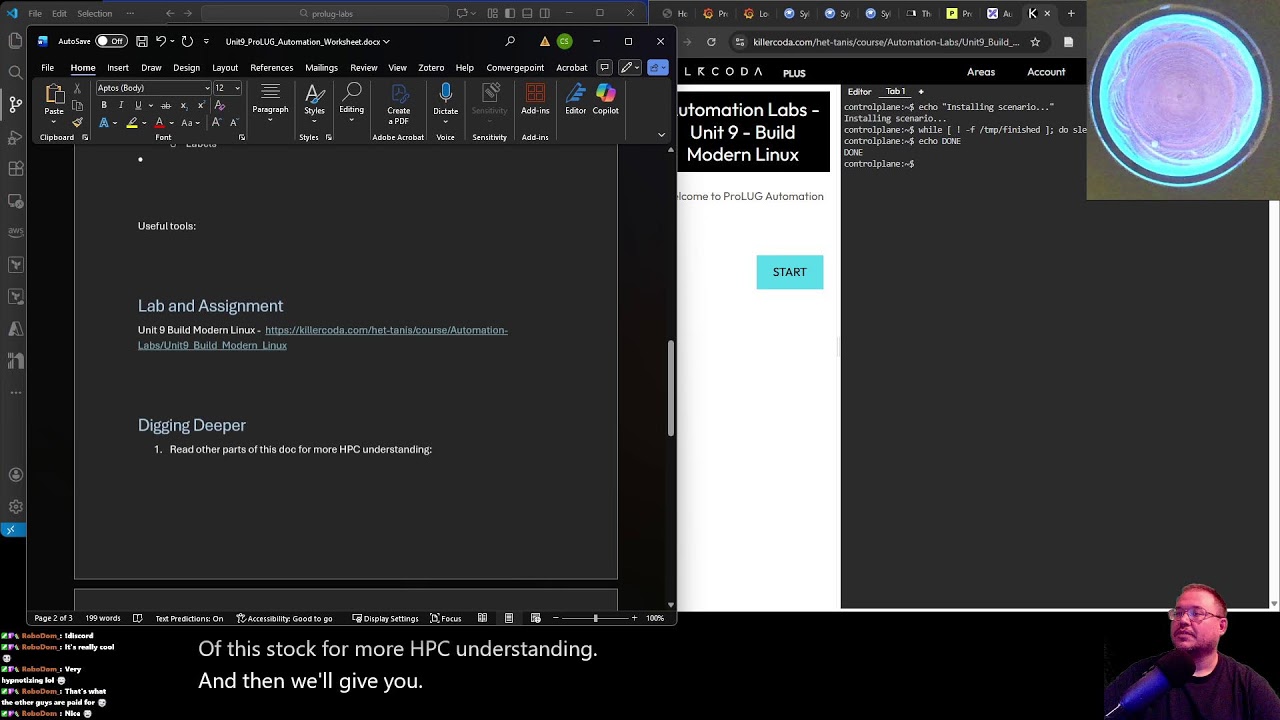Open Copilot in the ribbon
This screenshot has height=720, width=1280.
pyautogui.click(x=606, y=94)
